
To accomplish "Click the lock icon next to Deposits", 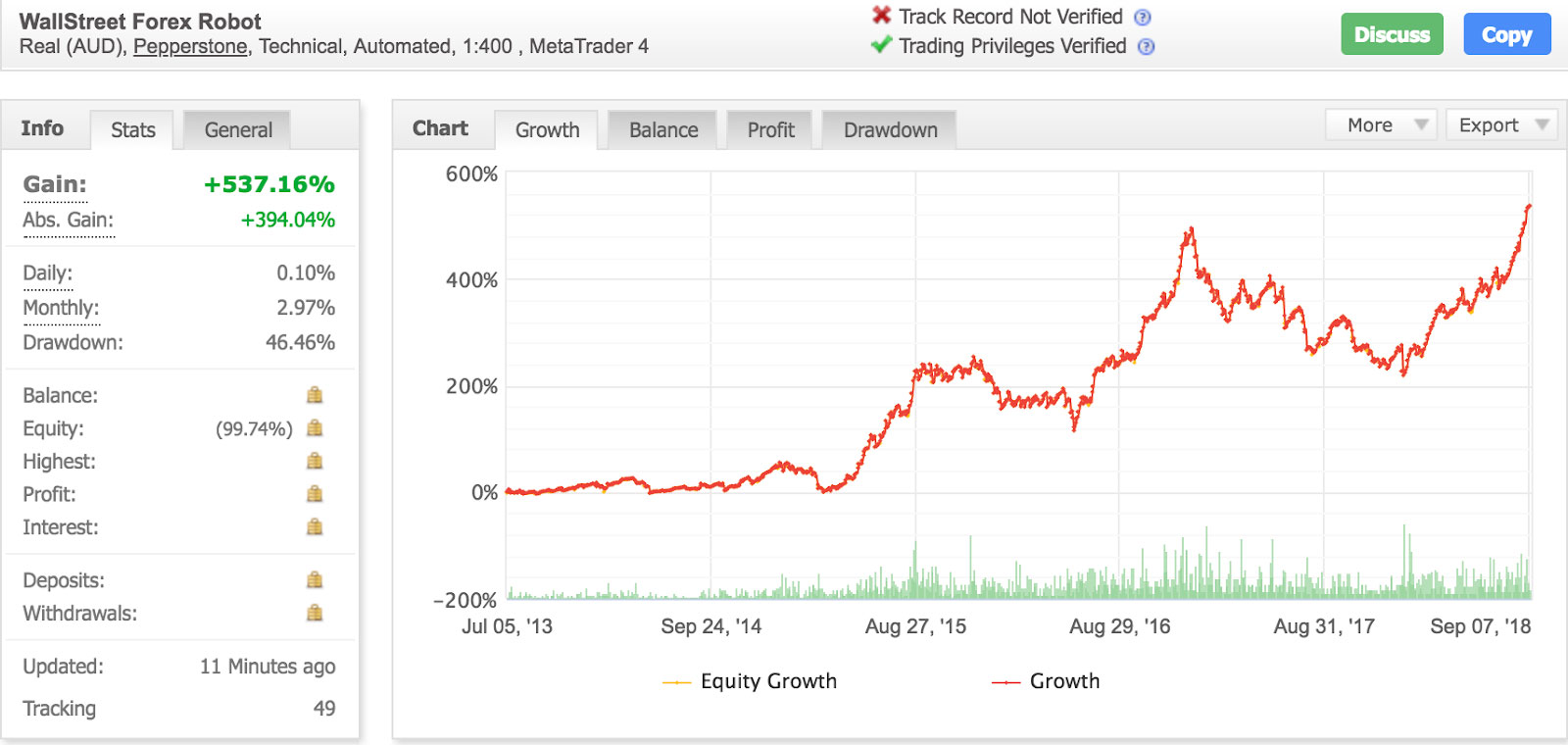I will 315,580.
